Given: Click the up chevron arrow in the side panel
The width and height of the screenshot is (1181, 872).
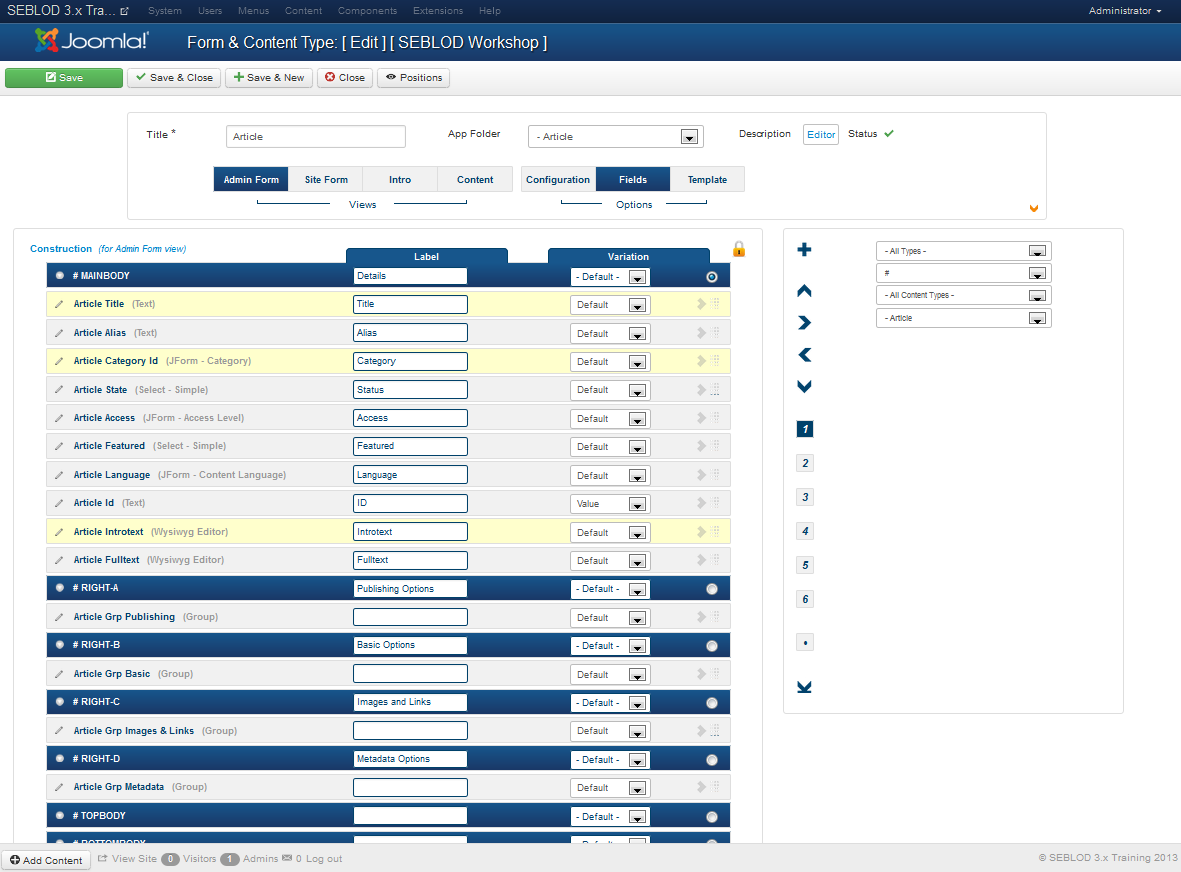Looking at the screenshot, I should click(x=804, y=291).
